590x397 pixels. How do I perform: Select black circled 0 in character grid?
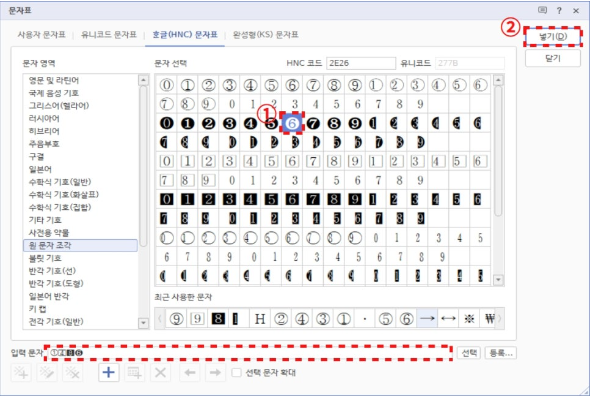click(167, 123)
